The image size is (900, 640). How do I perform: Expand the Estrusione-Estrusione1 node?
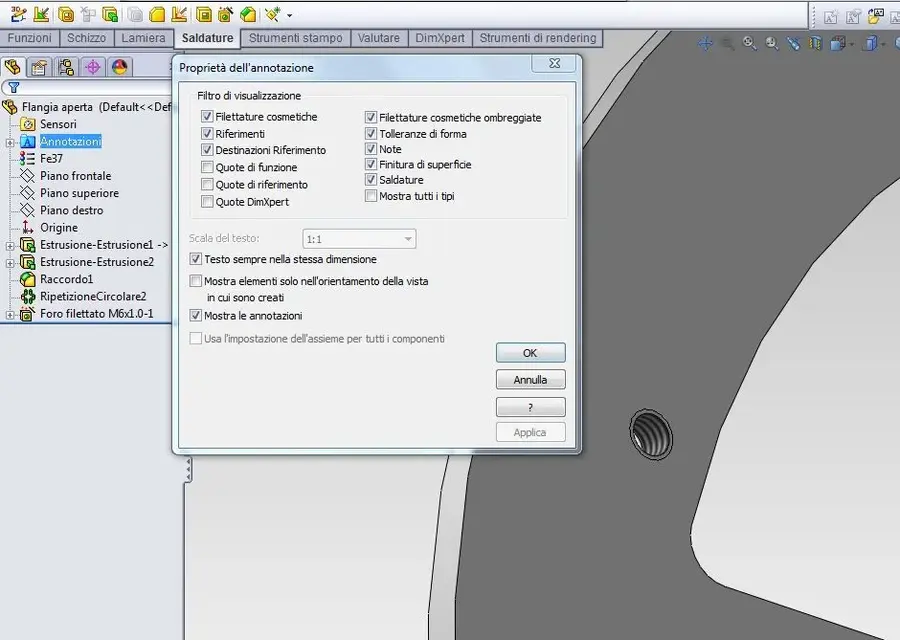10,246
